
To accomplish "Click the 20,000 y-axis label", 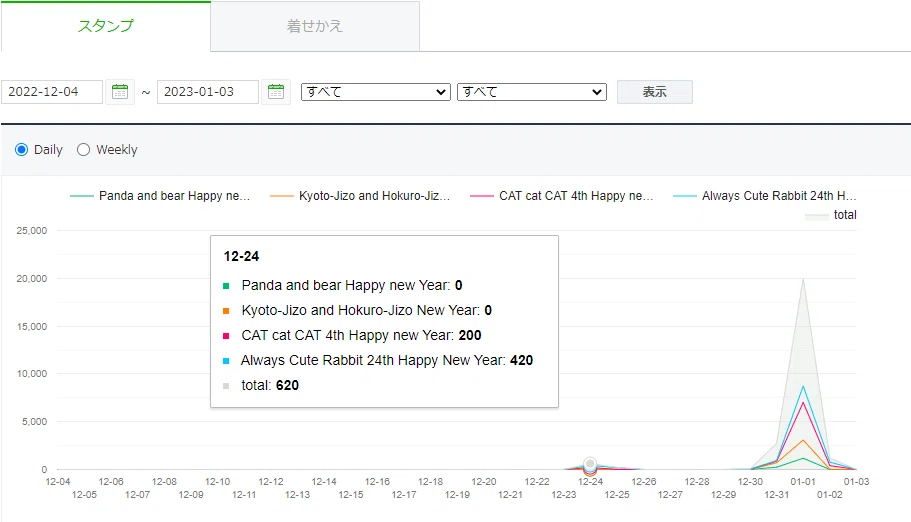I will (31, 278).
